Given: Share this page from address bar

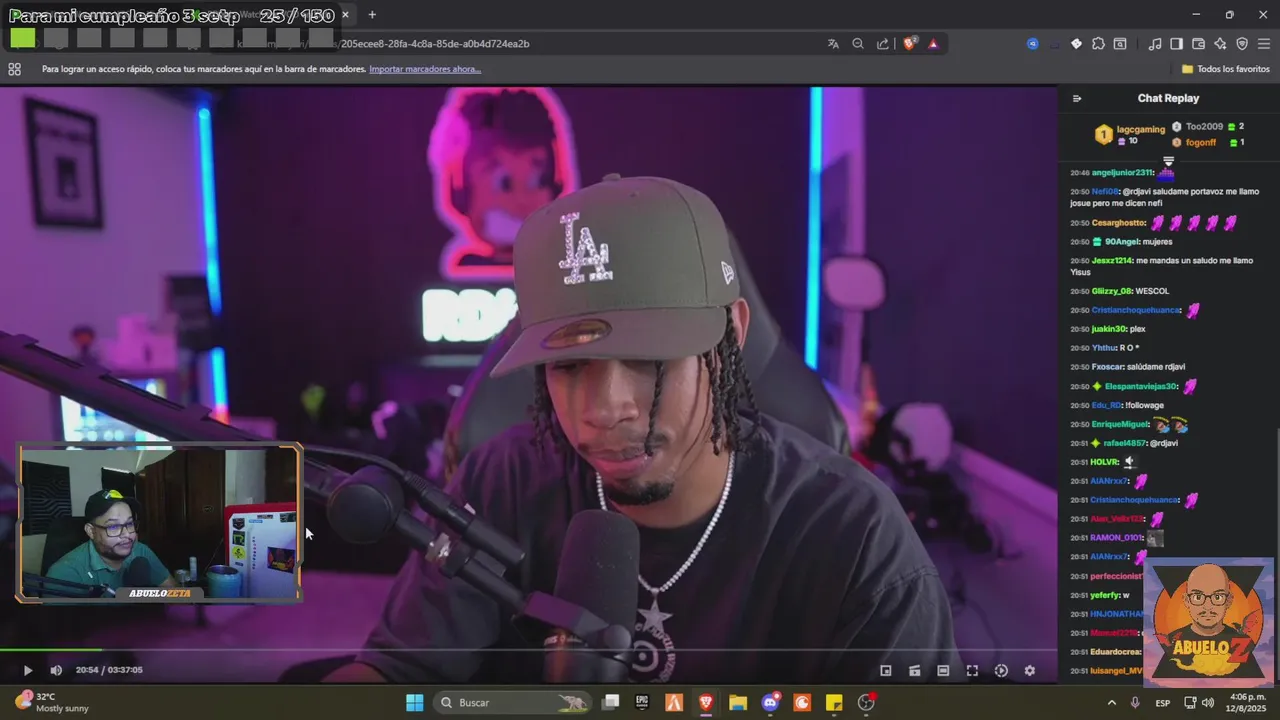Looking at the screenshot, I should coord(883,44).
